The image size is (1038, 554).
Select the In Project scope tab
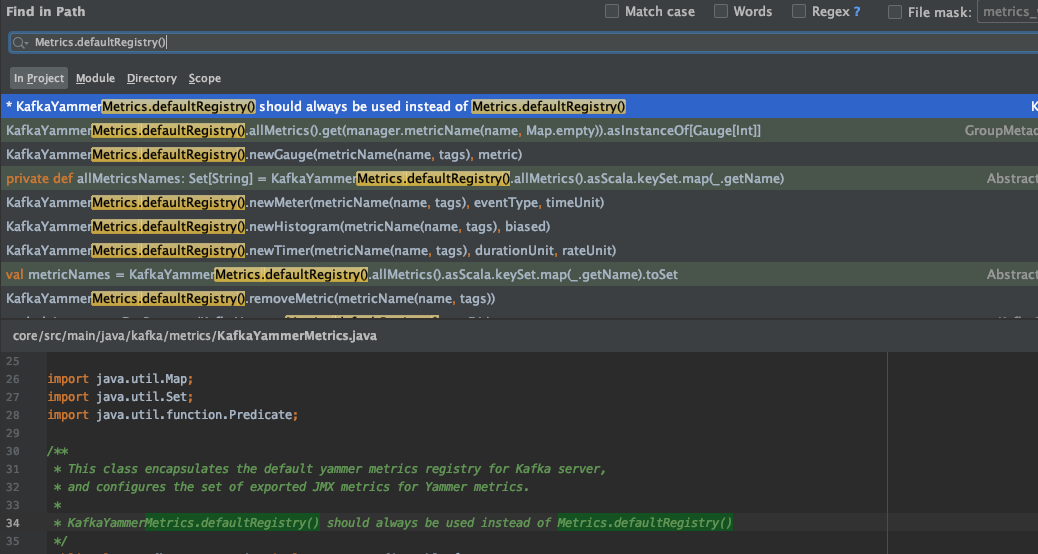coord(39,78)
